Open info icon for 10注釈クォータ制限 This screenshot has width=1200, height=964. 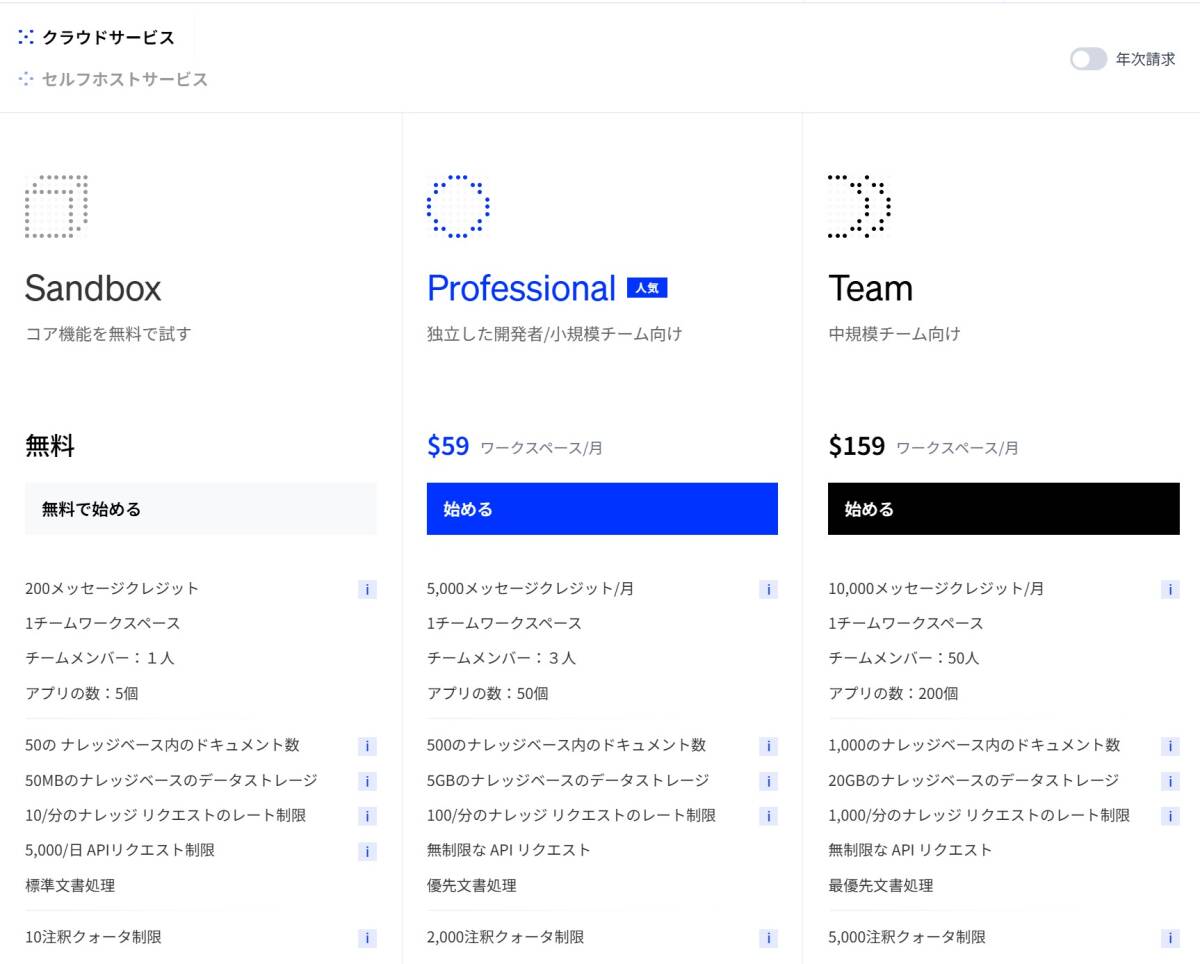point(367,938)
